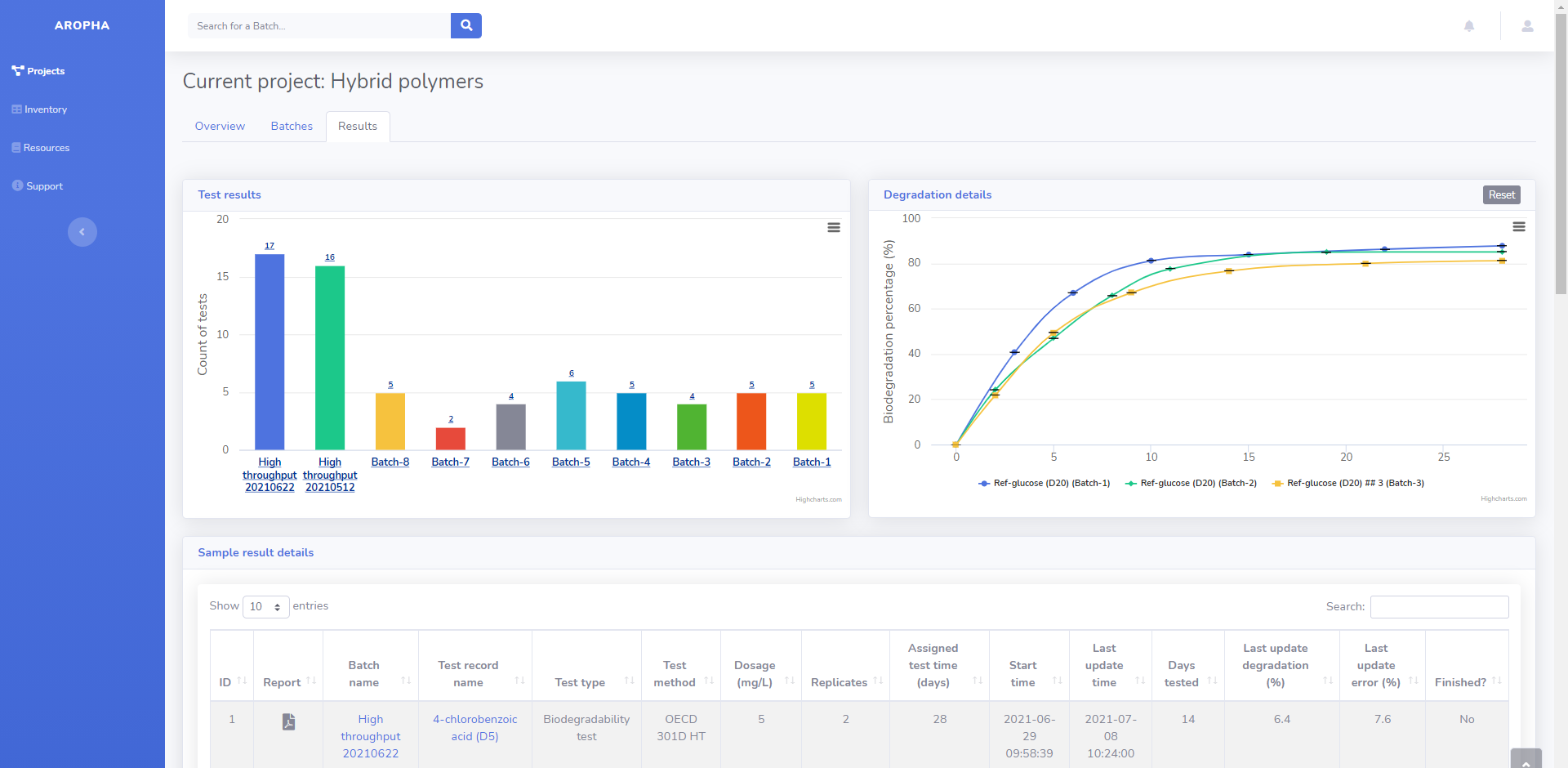Click the Batch-3 axis label
Image resolution: width=1568 pixels, height=768 pixels.
click(x=692, y=462)
